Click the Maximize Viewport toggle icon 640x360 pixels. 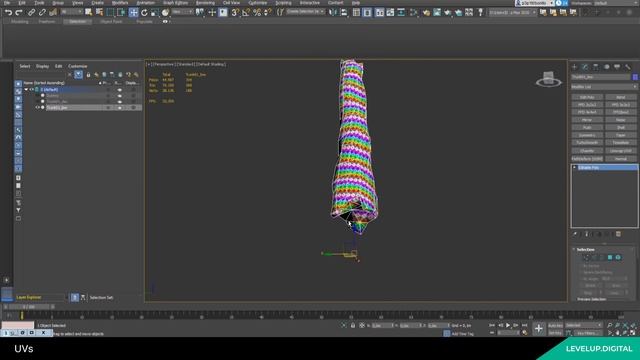coord(633,333)
